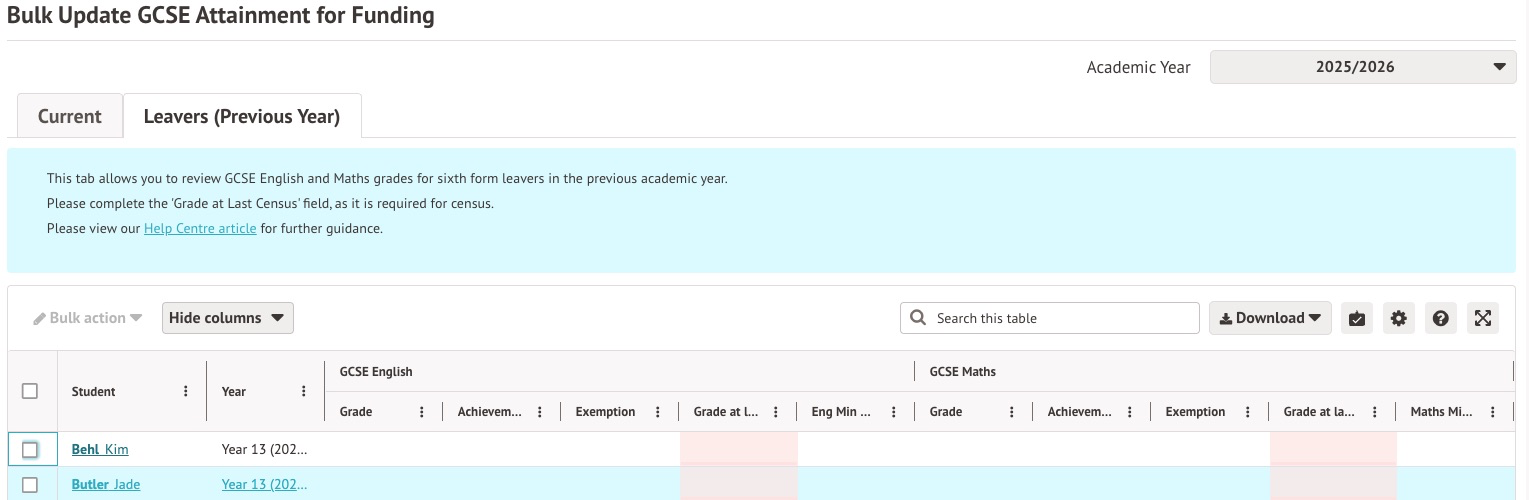Image resolution: width=1529 pixels, height=500 pixels.
Task: Open Student column three-dot menu
Action: click(185, 391)
